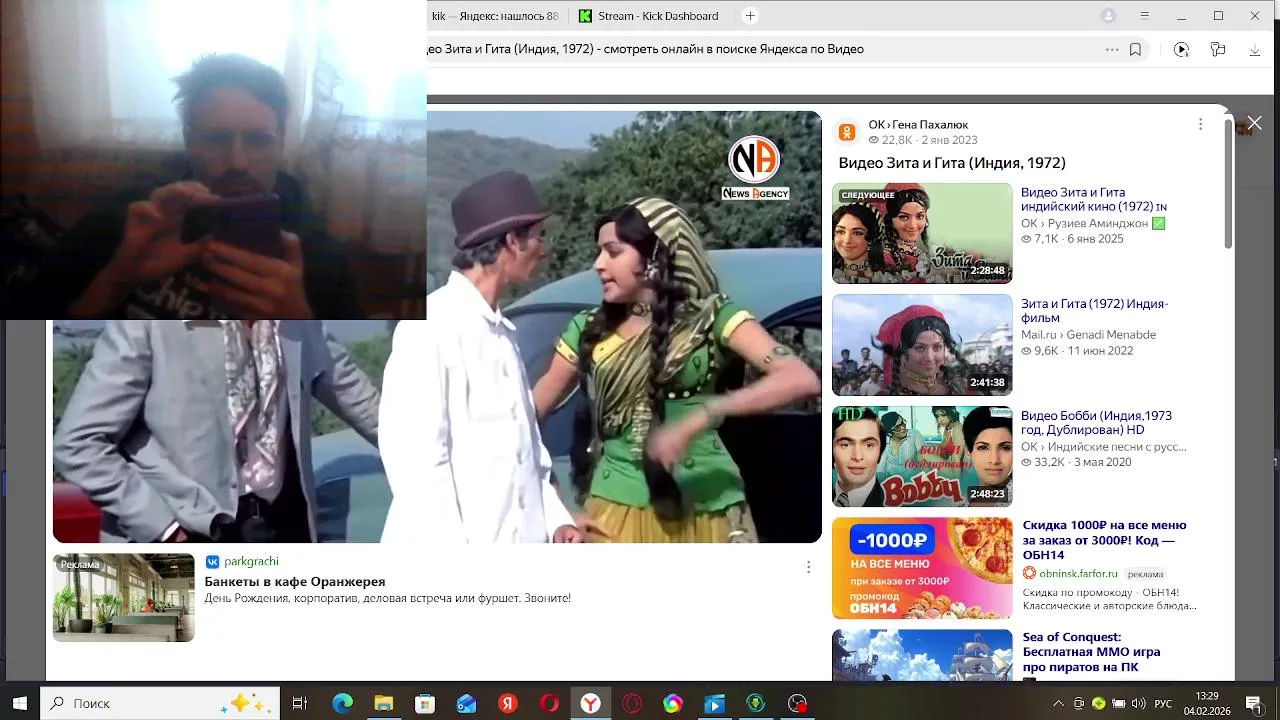1280x720 pixels.
Task: Show hidden system tray icons
Action: [x=1058, y=703]
